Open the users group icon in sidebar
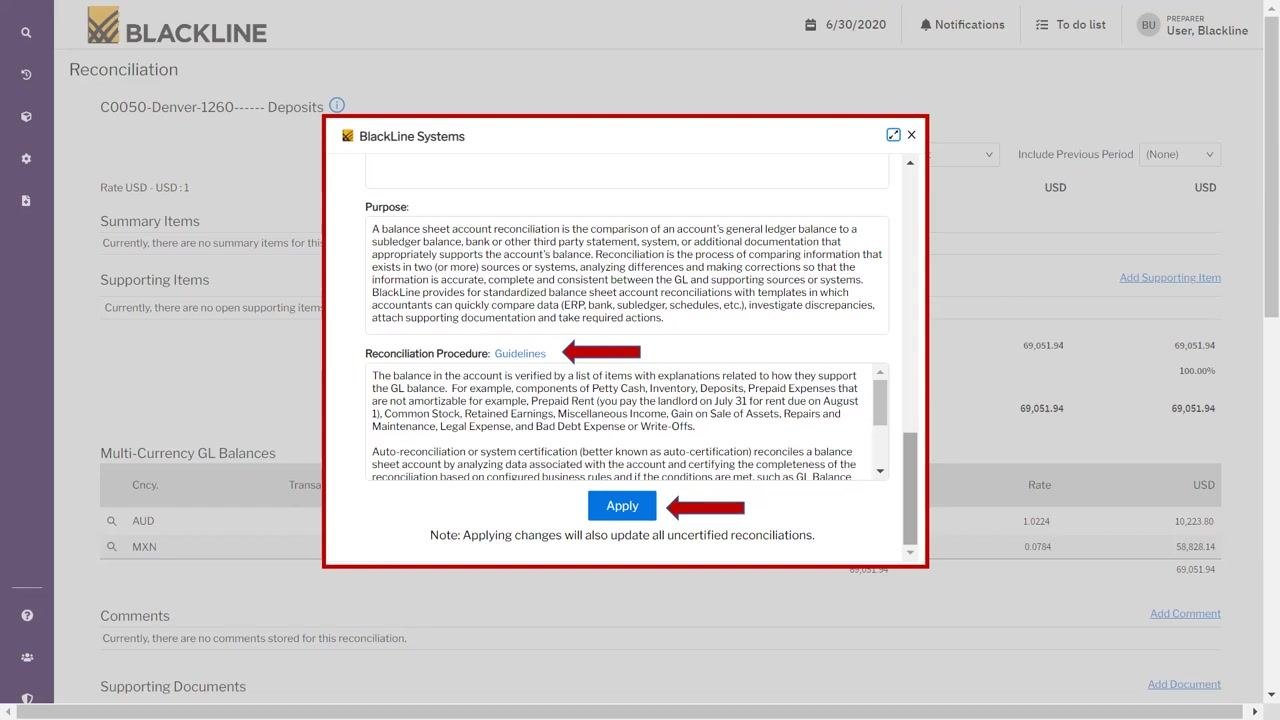Image resolution: width=1280 pixels, height=720 pixels. (x=27, y=657)
